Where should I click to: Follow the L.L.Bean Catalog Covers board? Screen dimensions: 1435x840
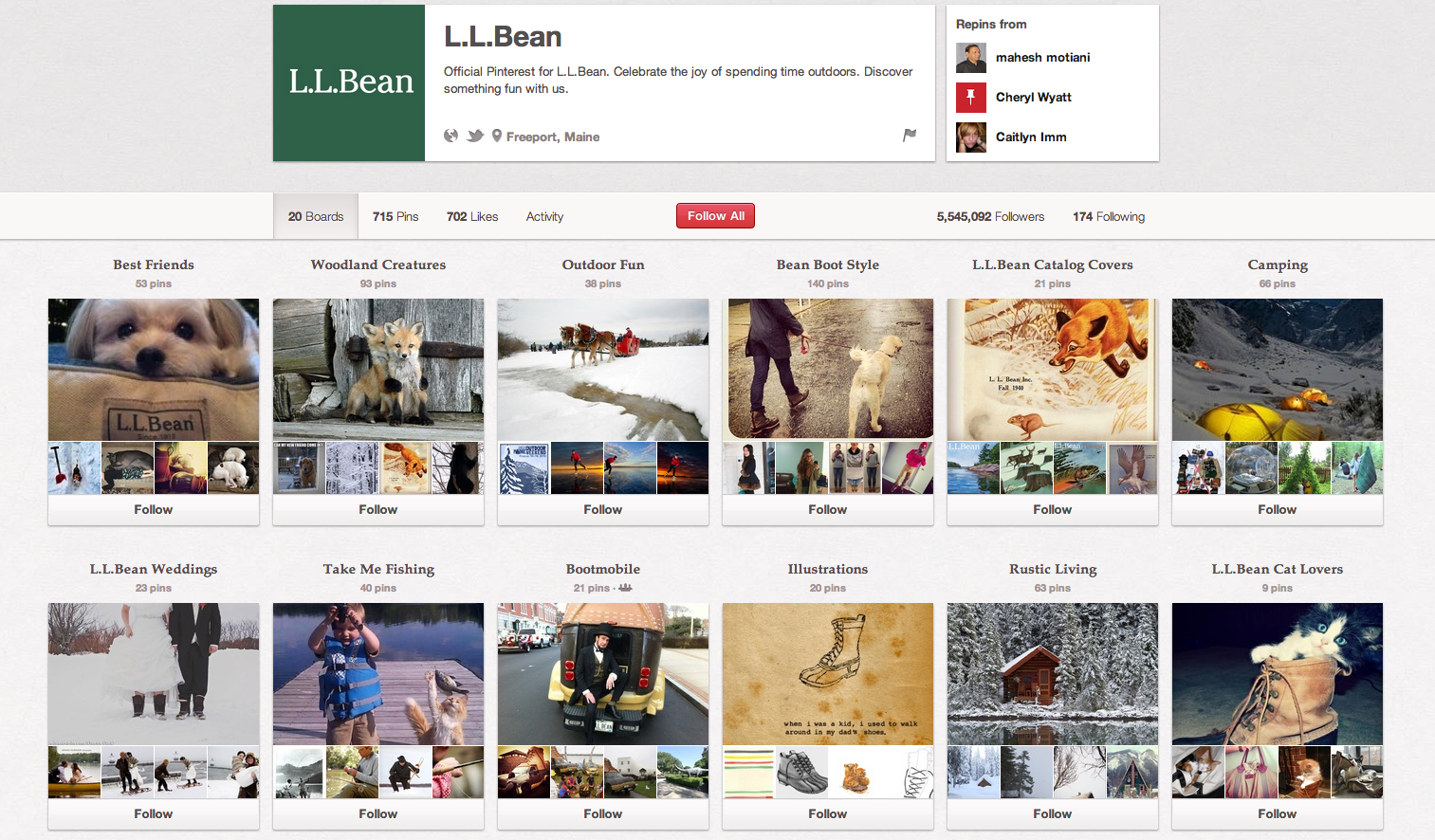tap(1053, 509)
